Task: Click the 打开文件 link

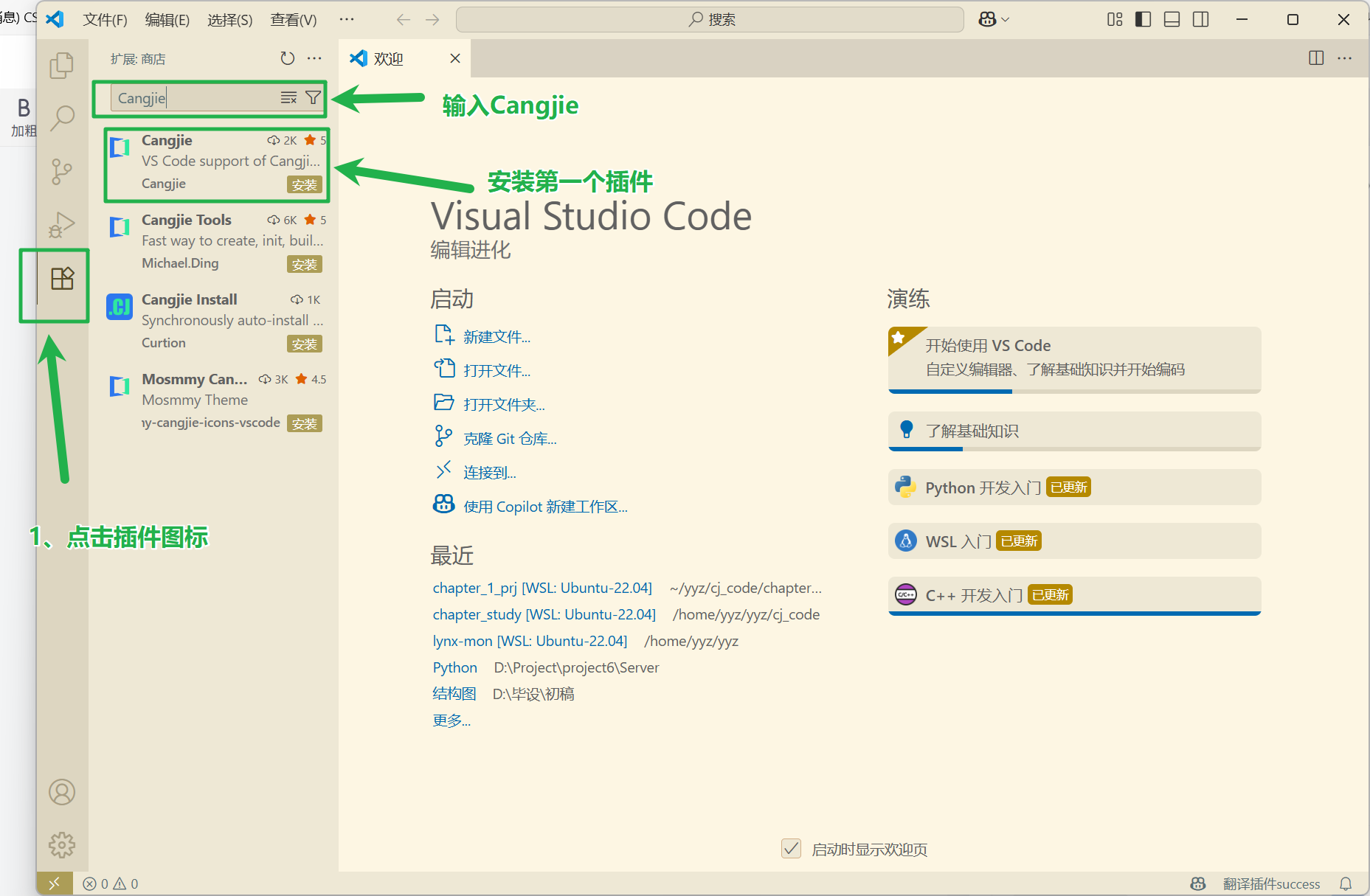Action: (497, 371)
